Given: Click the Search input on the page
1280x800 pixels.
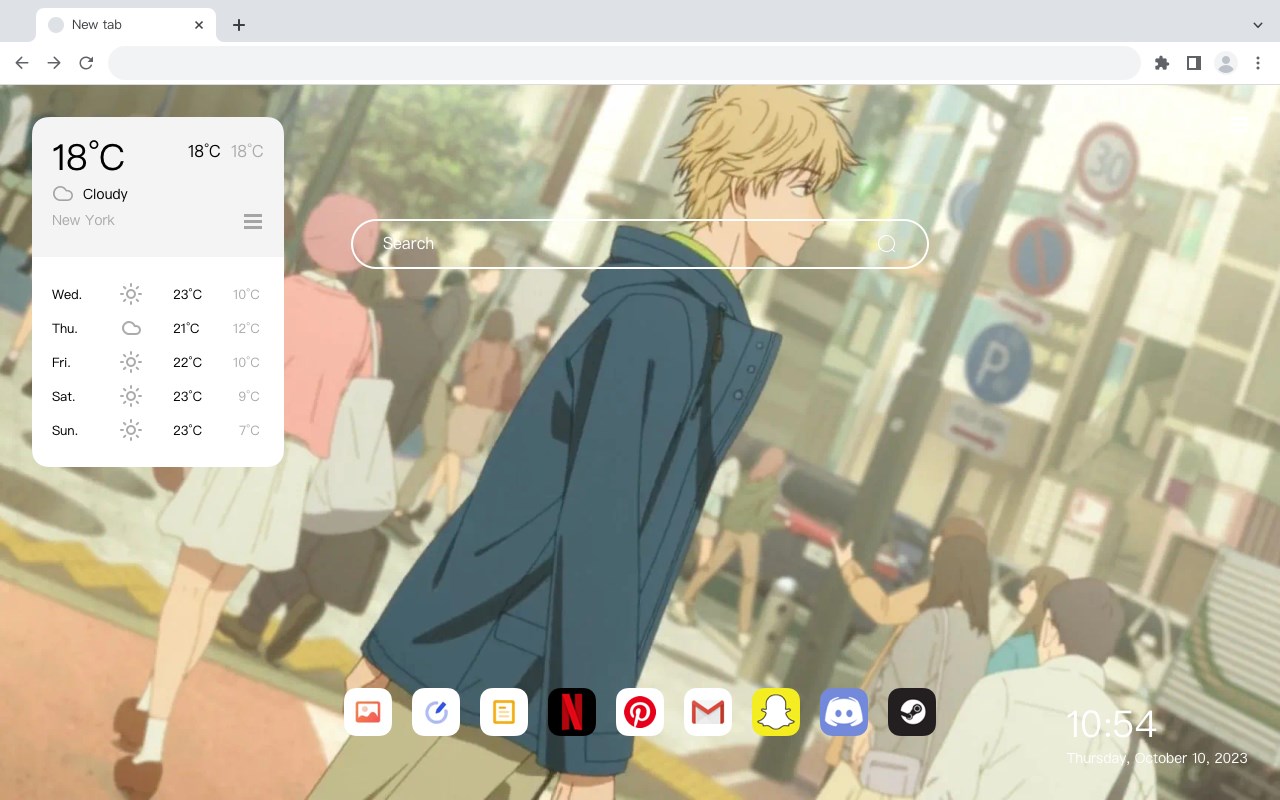Looking at the screenshot, I should click(640, 244).
